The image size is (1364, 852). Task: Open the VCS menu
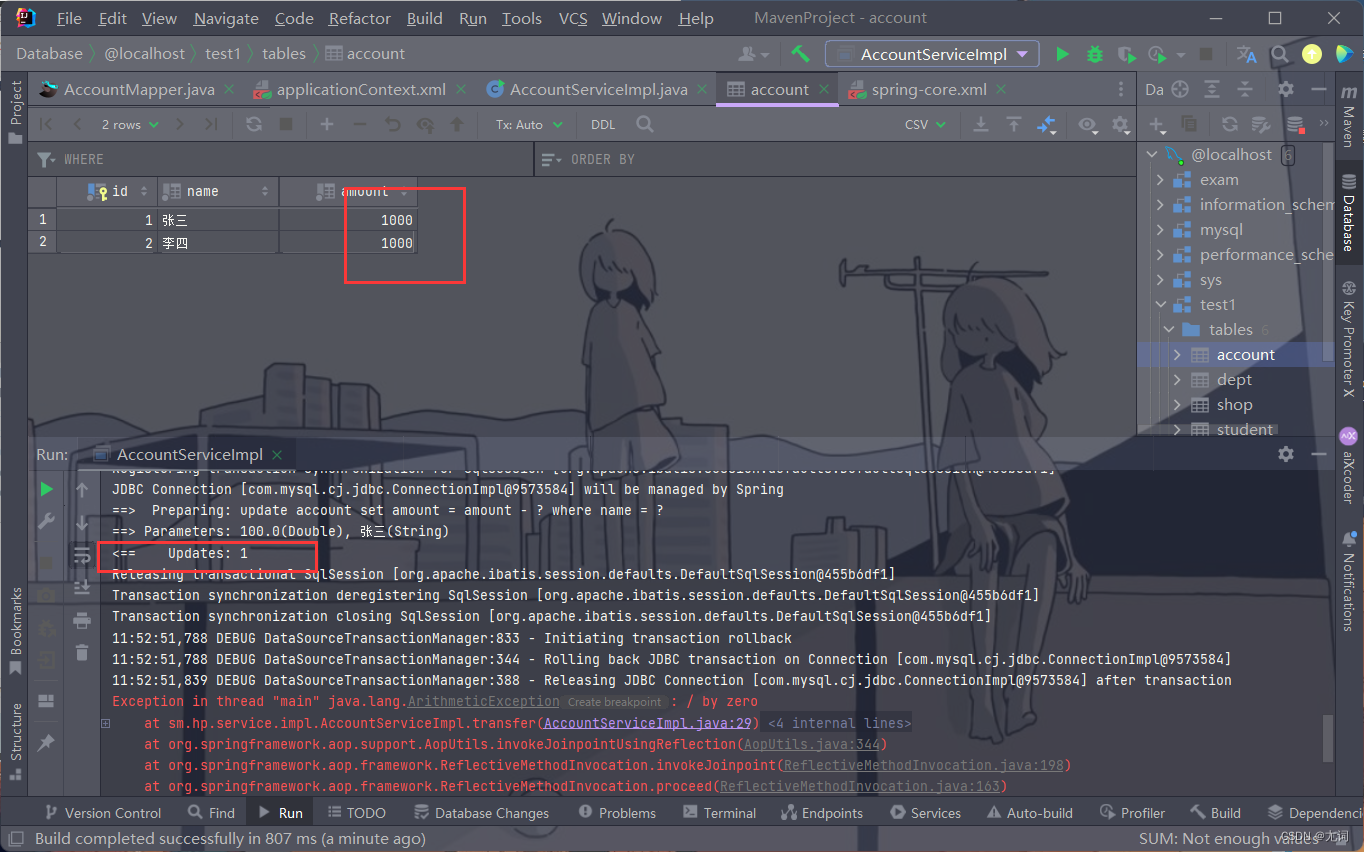coord(573,18)
